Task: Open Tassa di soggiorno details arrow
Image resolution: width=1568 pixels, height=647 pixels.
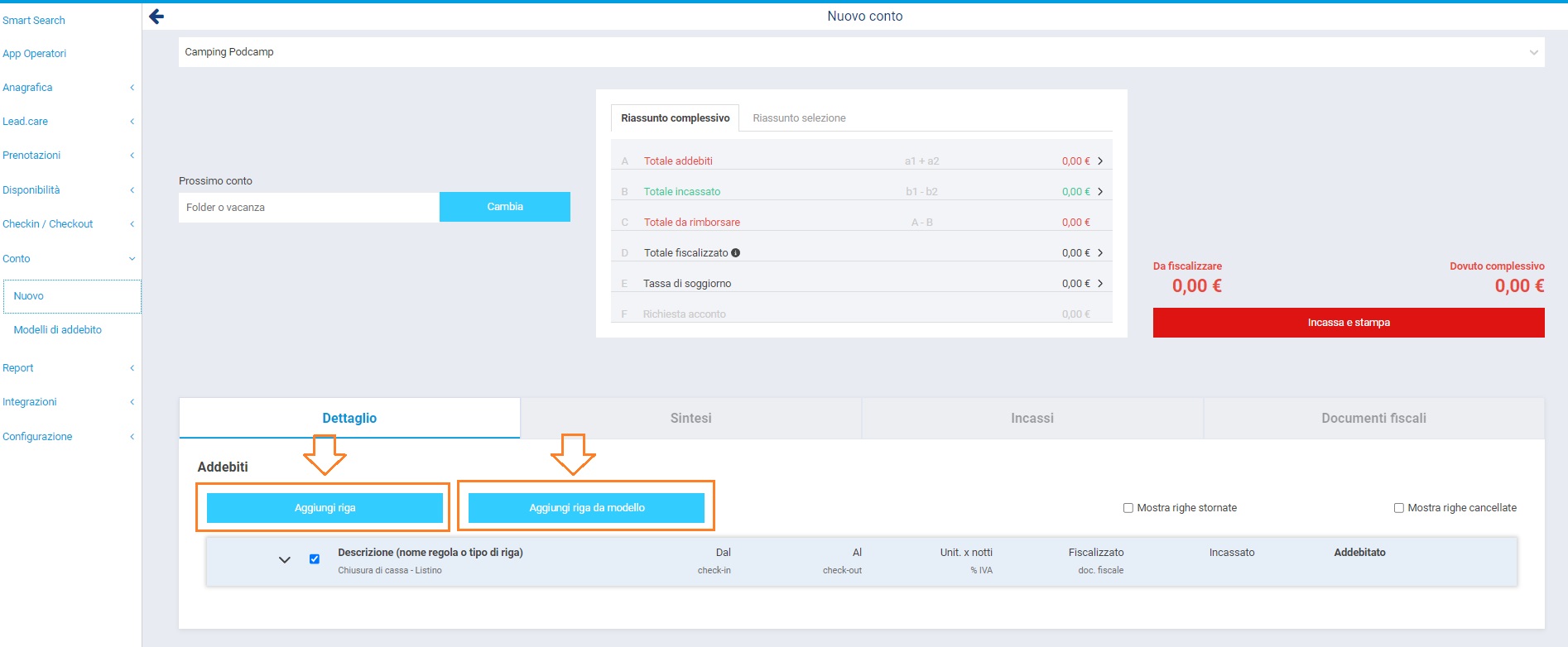Action: pos(1100,284)
